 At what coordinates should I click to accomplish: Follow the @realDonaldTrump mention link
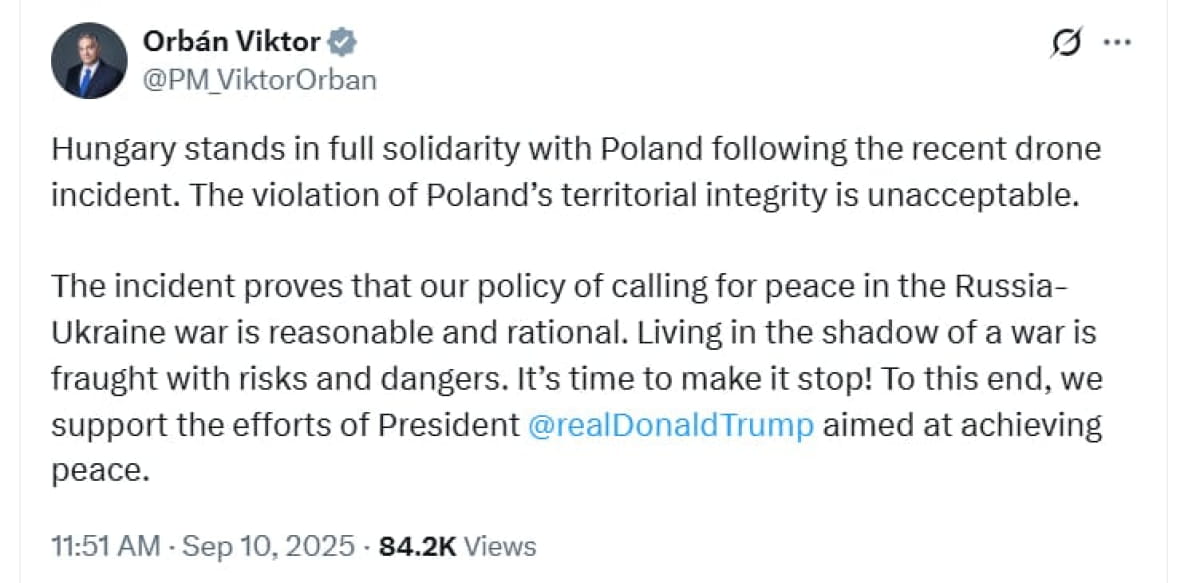(671, 425)
